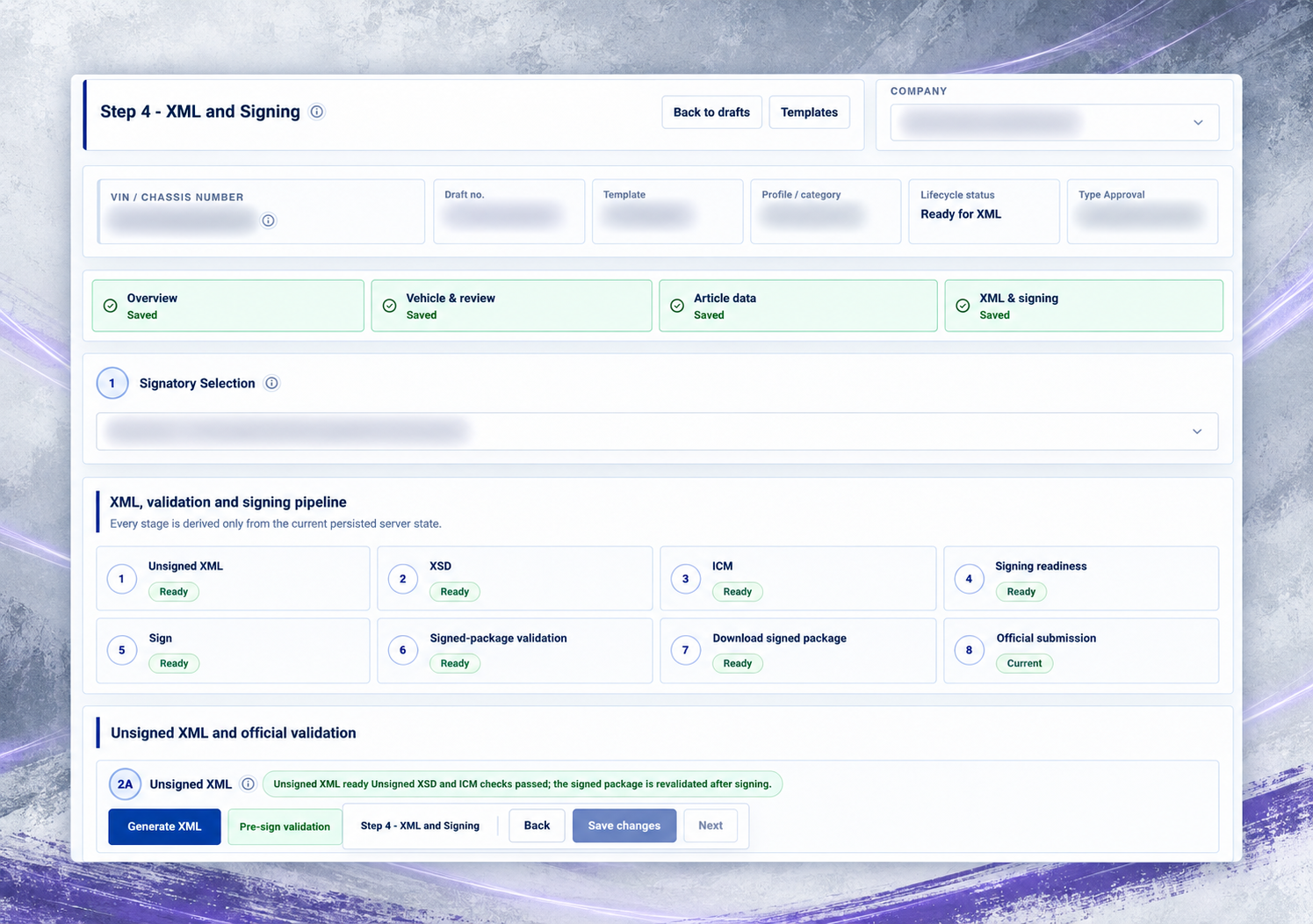Click Lifecycle status Ready for XML
This screenshot has height=924, width=1313.
[x=984, y=212]
